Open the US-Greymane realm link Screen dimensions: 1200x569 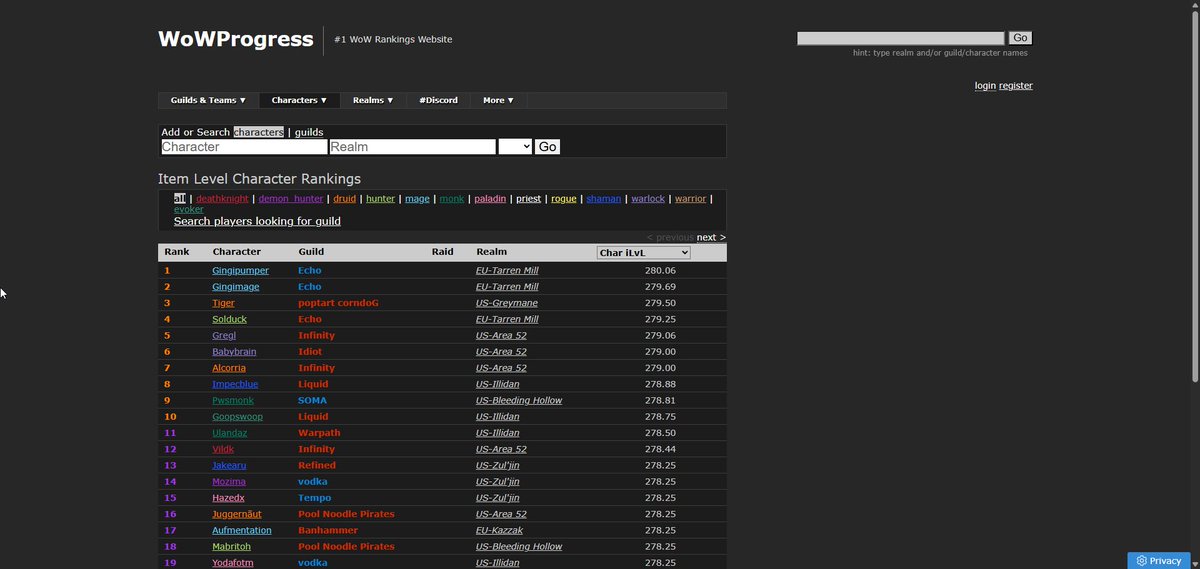(509, 303)
